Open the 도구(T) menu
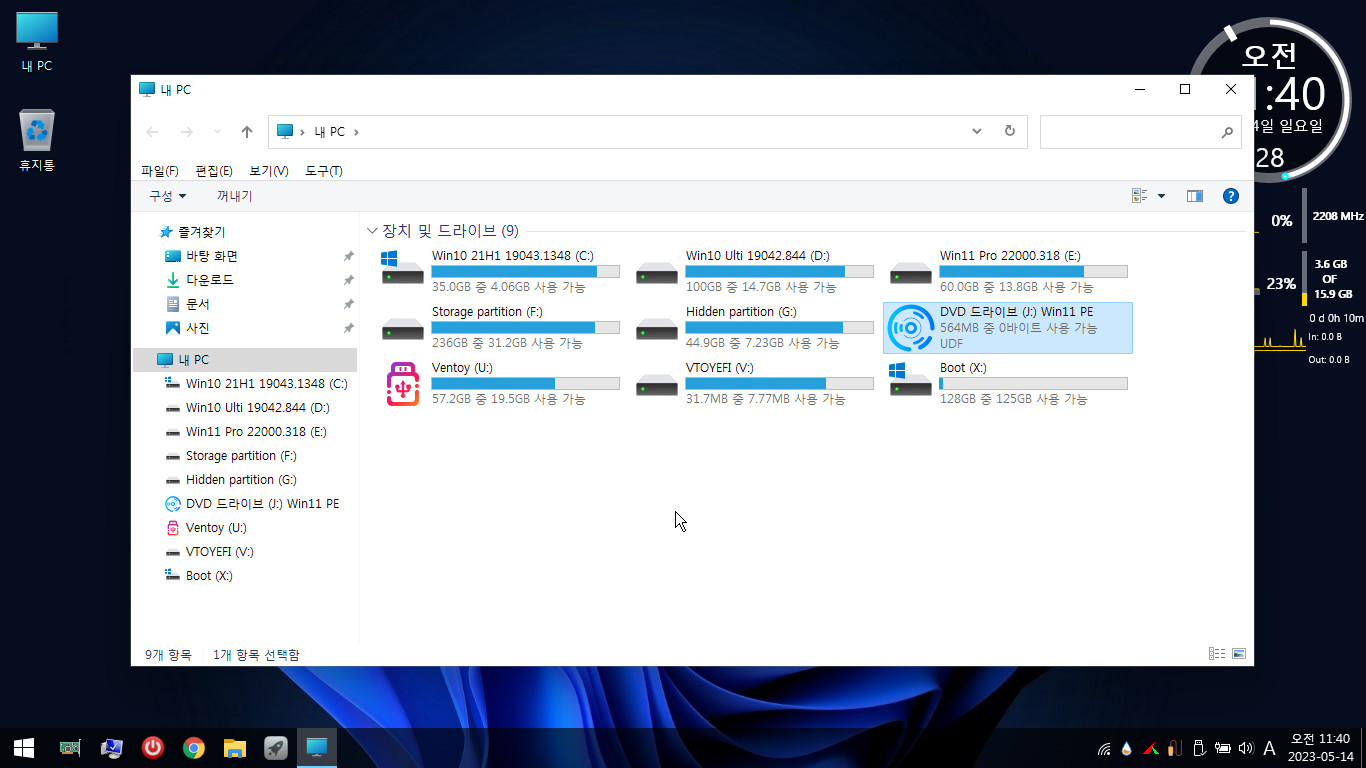 click(x=324, y=171)
